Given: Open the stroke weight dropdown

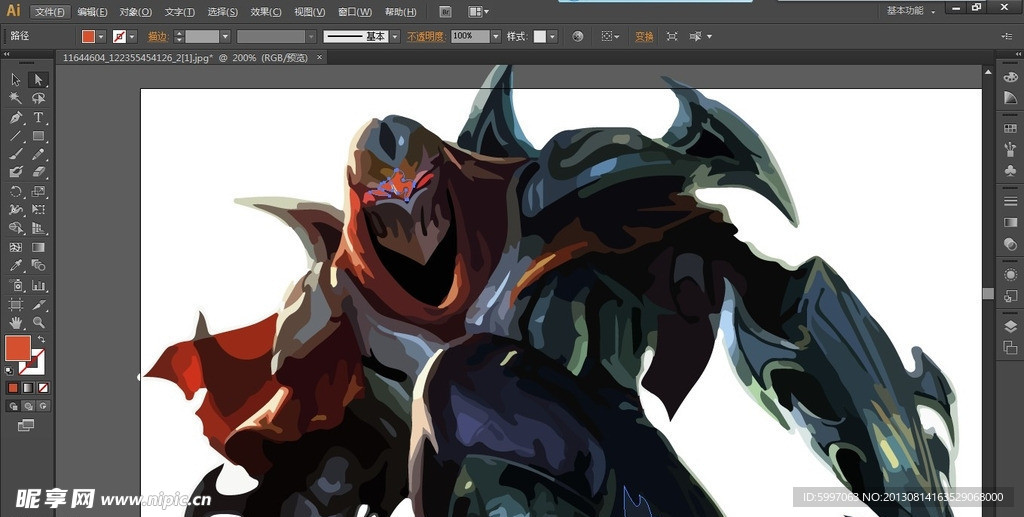Looking at the screenshot, I should pos(225,37).
